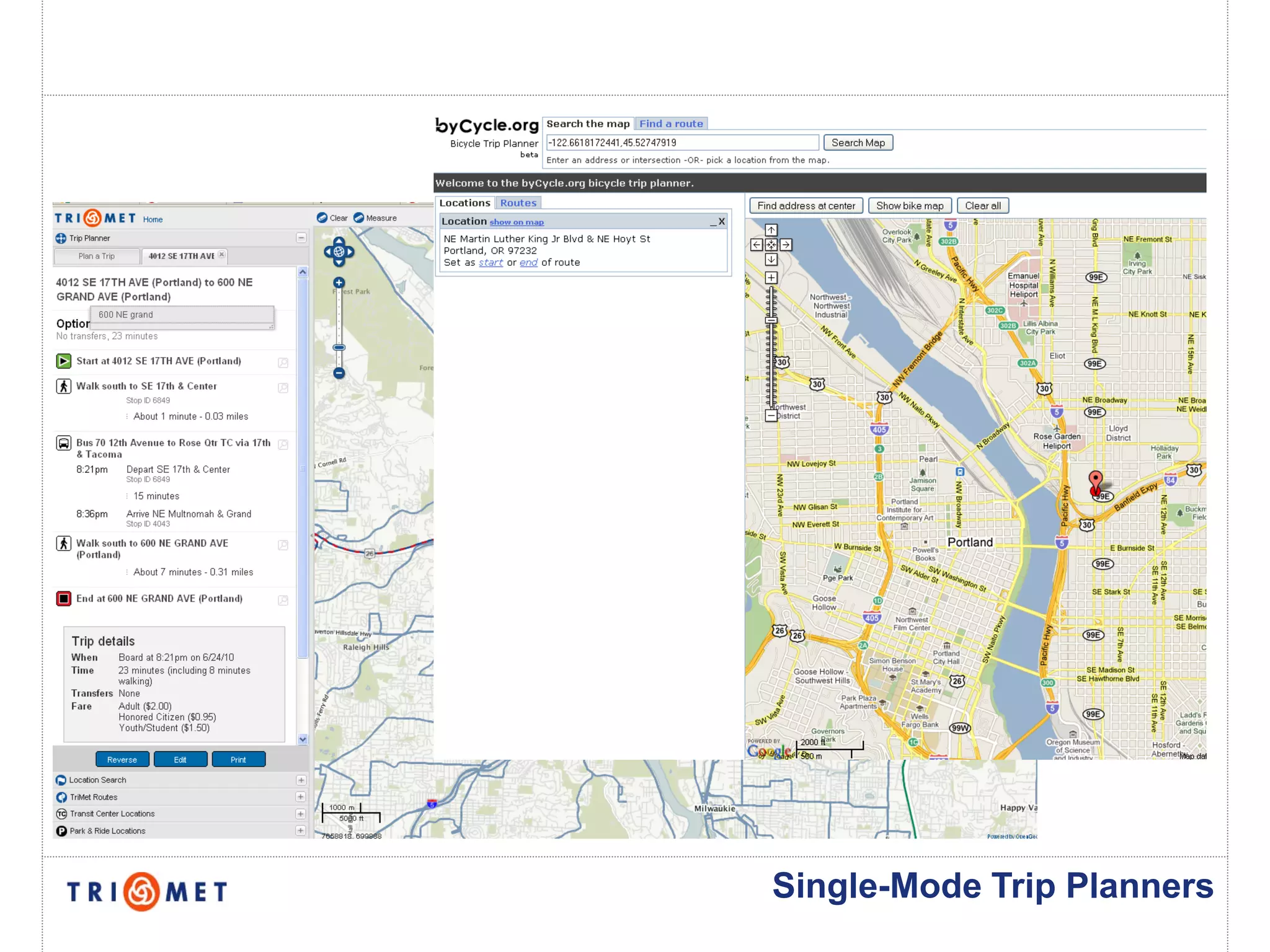1270x952 pixels.
Task: Click Clear all button
Action: tap(983, 206)
